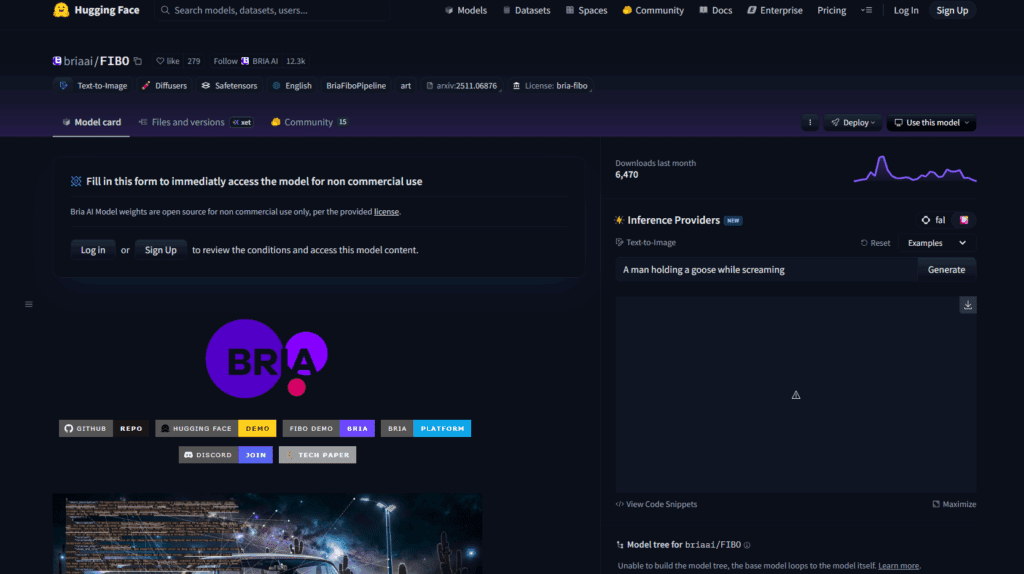Click Sign Up in the top navigation
The width and height of the screenshot is (1024, 574).
(x=952, y=10)
